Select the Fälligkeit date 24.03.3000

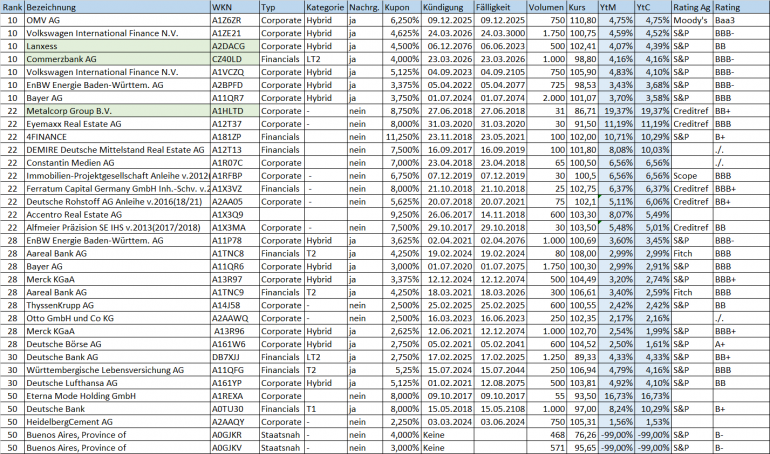click(500, 33)
